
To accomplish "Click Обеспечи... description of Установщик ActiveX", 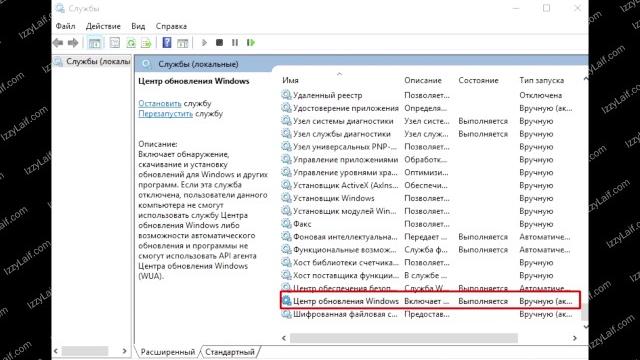I will (x=426, y=185).
